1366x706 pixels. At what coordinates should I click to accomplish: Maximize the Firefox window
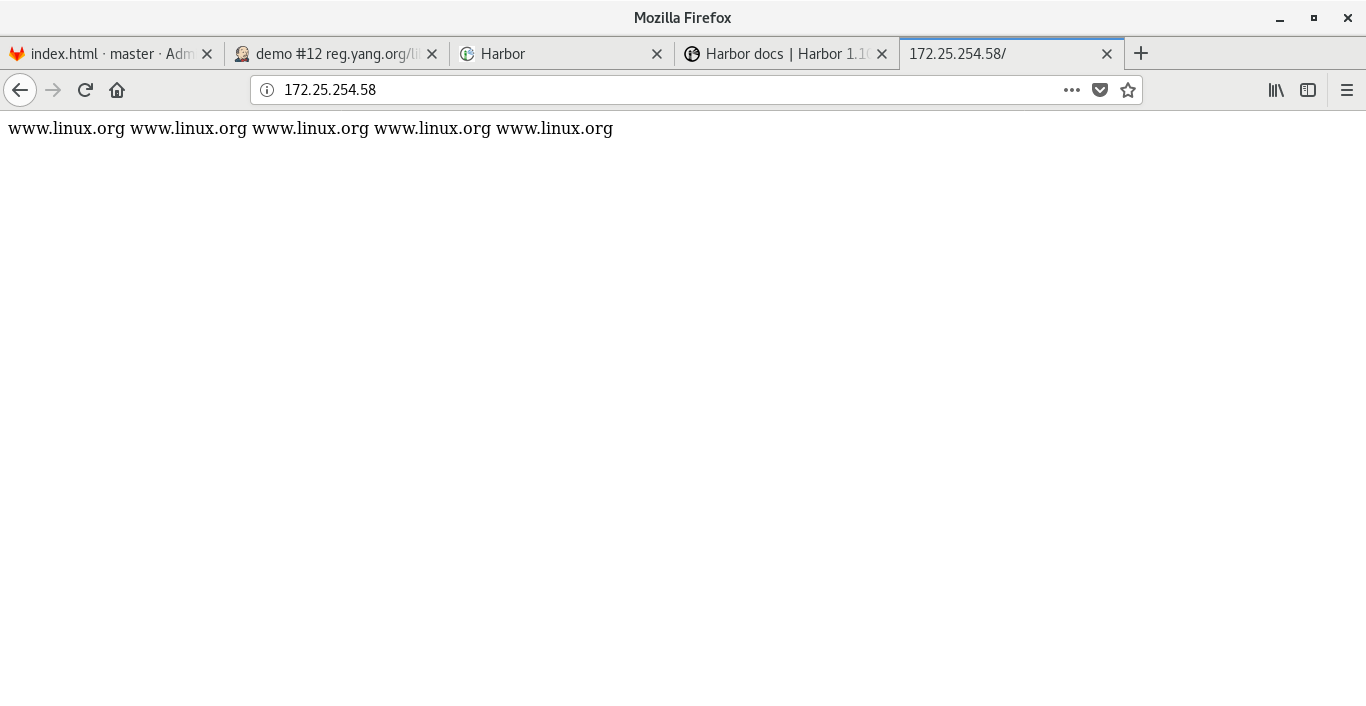click(1314, 18)
